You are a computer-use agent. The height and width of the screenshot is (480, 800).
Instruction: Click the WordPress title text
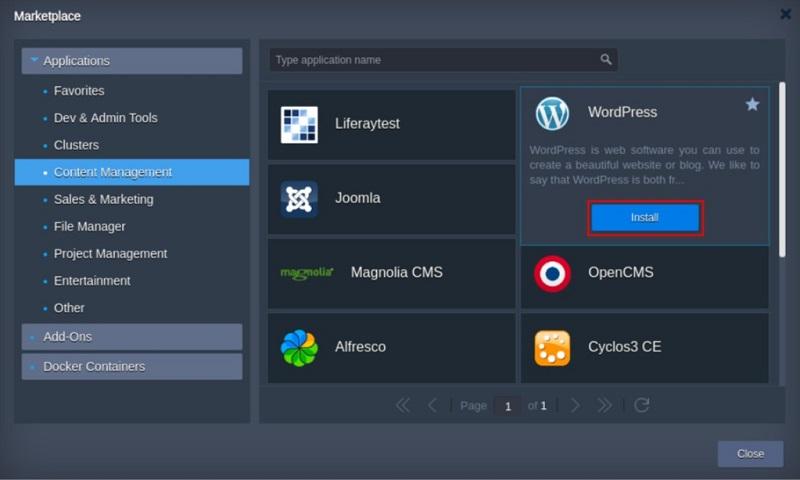(x=622, y=112)
